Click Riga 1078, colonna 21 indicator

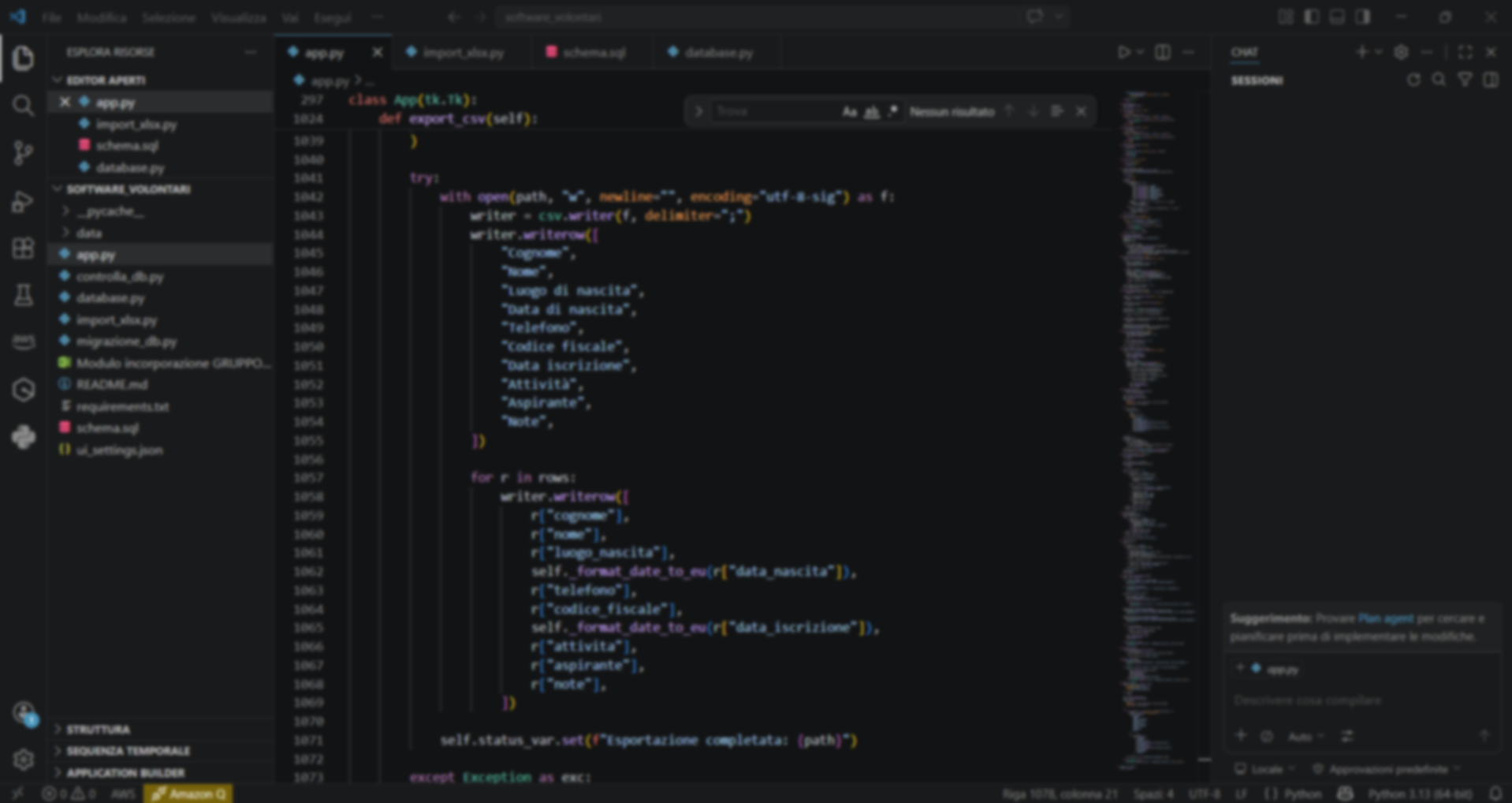[1060, 794]
